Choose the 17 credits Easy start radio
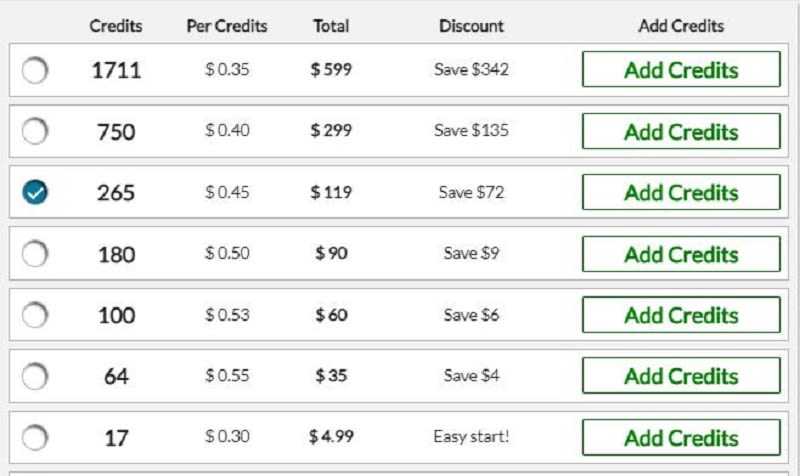The height and width of the screenshot is (476, 800). tap(35, 437)
